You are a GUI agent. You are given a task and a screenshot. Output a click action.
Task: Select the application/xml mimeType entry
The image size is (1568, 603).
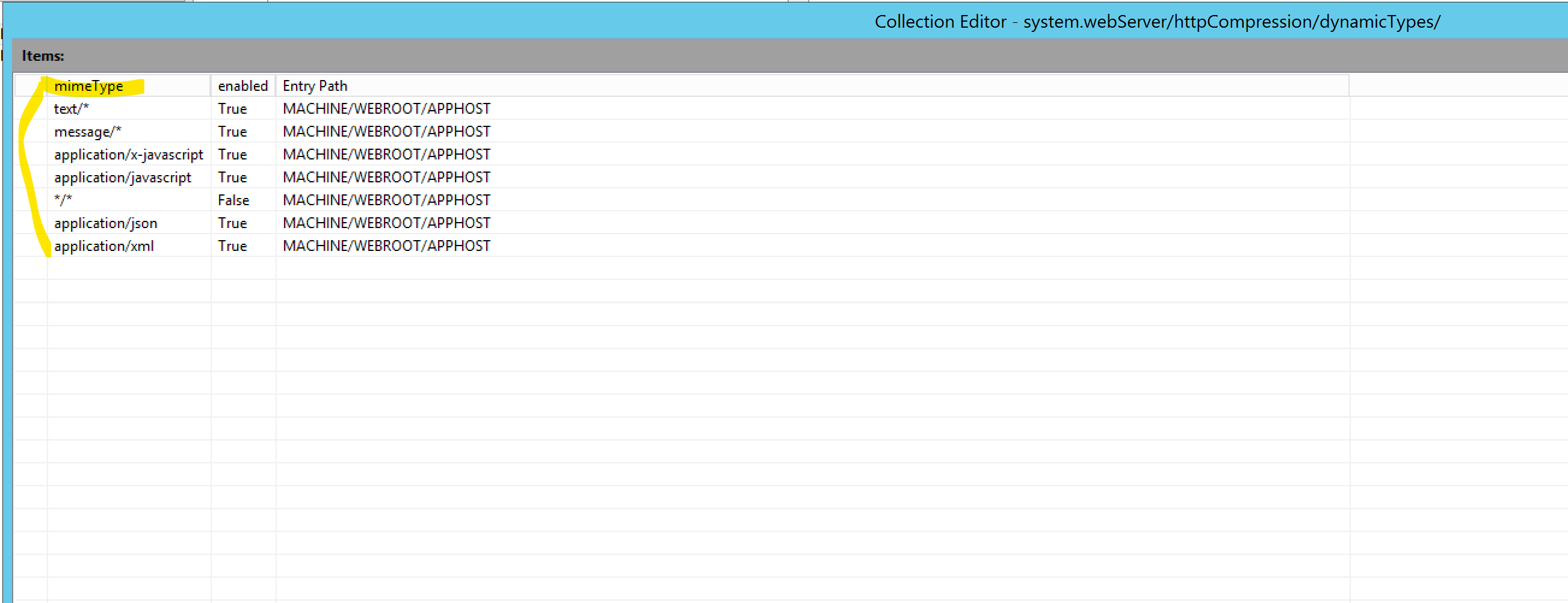[103, 246]
